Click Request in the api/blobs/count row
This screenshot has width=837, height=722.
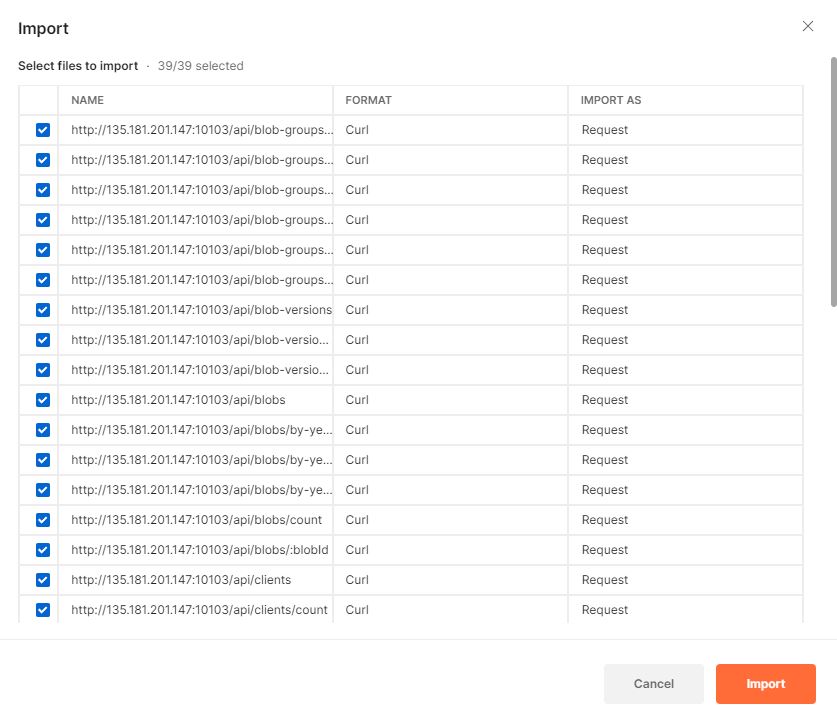(605, 520)
